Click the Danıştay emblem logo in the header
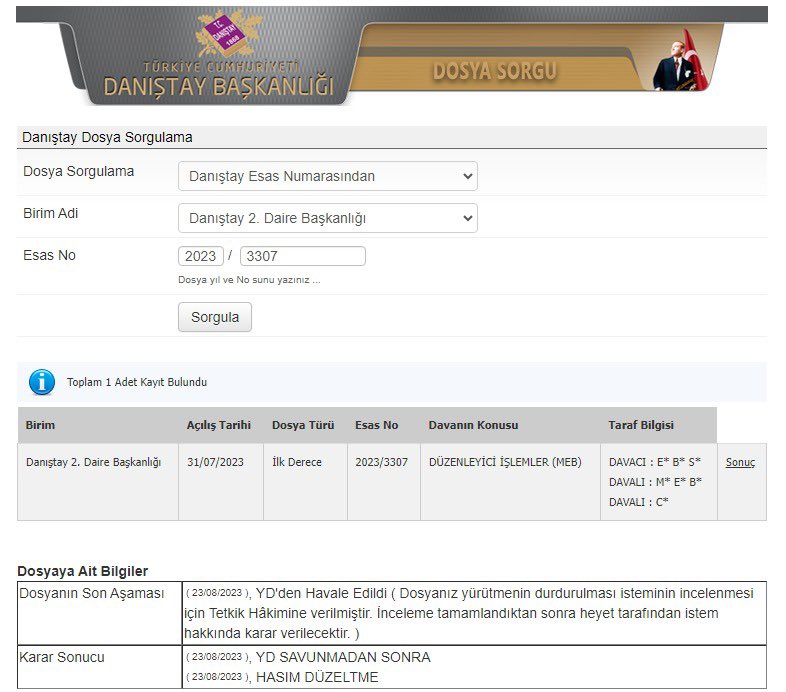This screenshot has height=692, width=786. 227,33
